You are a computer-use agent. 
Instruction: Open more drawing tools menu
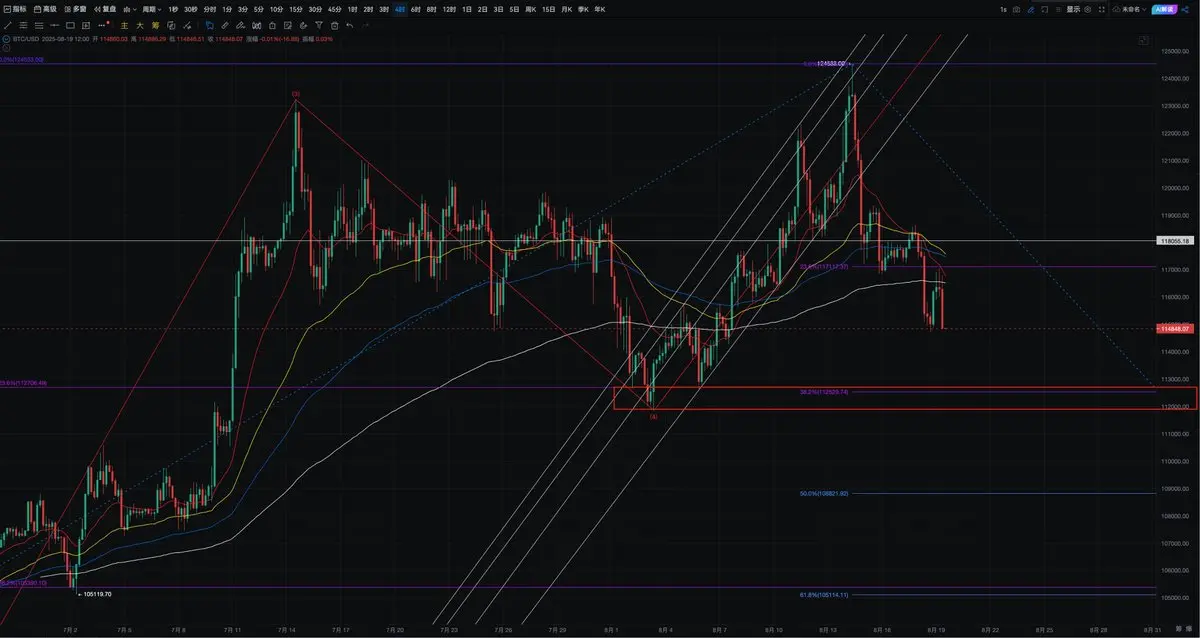click(x=103, y=25)
